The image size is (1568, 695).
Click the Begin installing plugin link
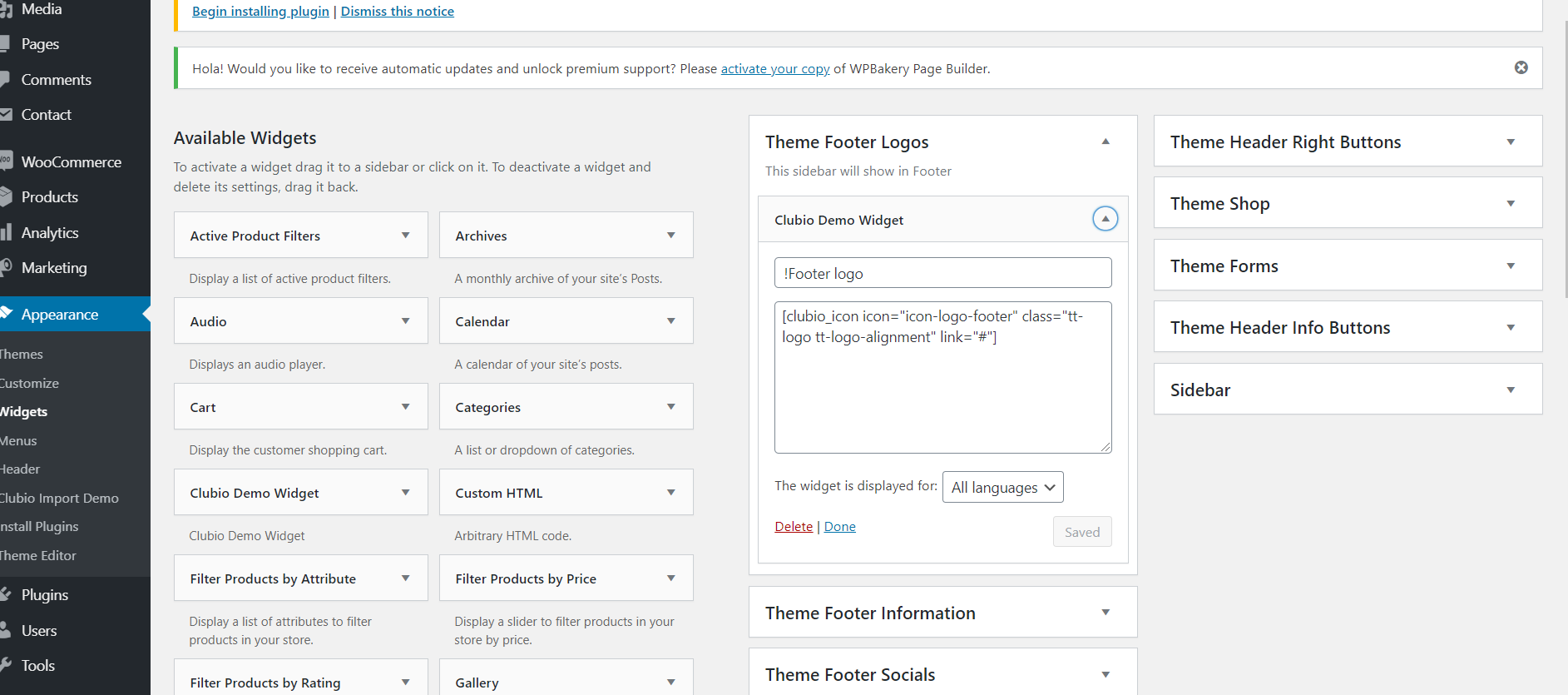pos(260,12)
